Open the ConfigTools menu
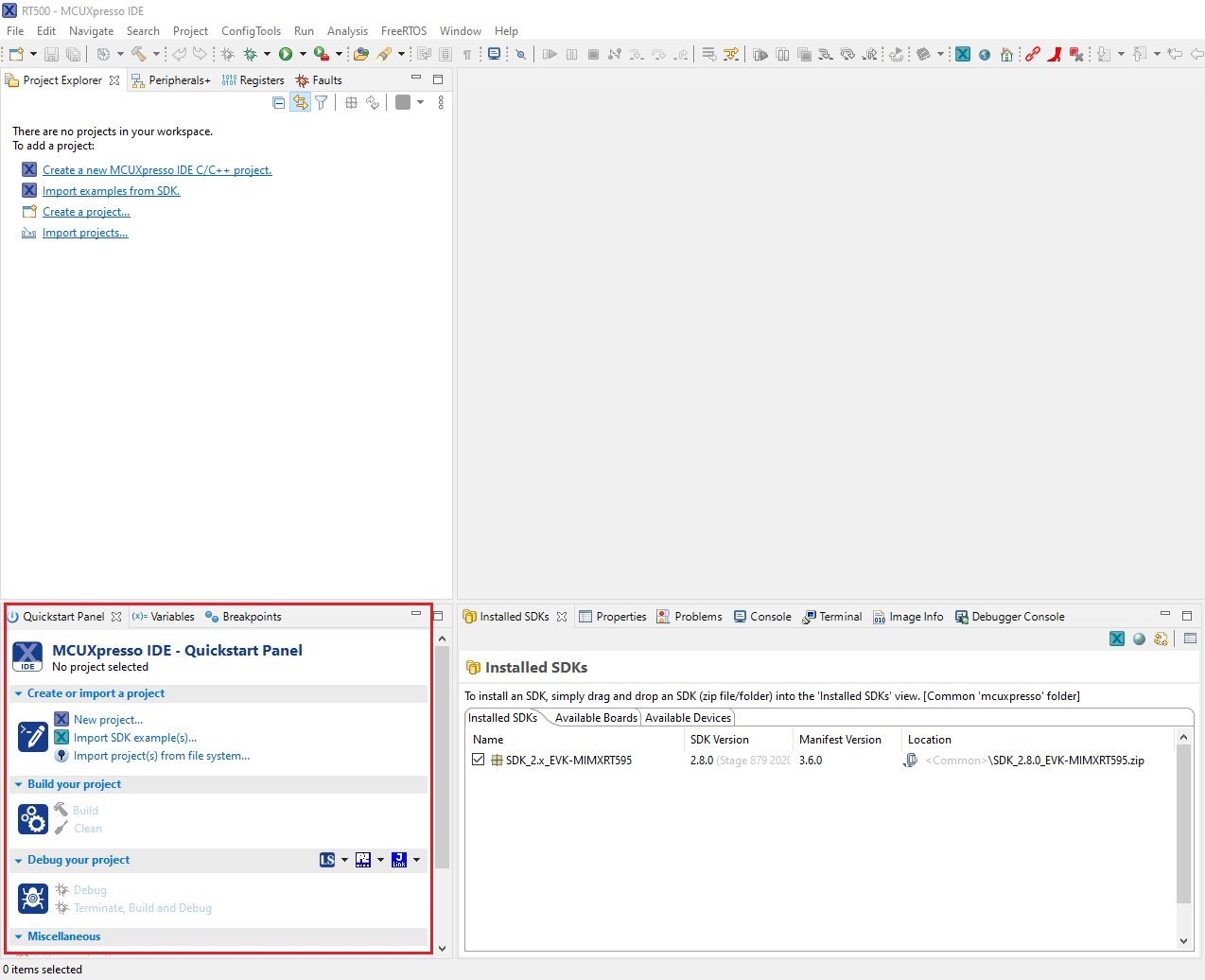Viewport: 1205px width, 980px height. (251, 31)
